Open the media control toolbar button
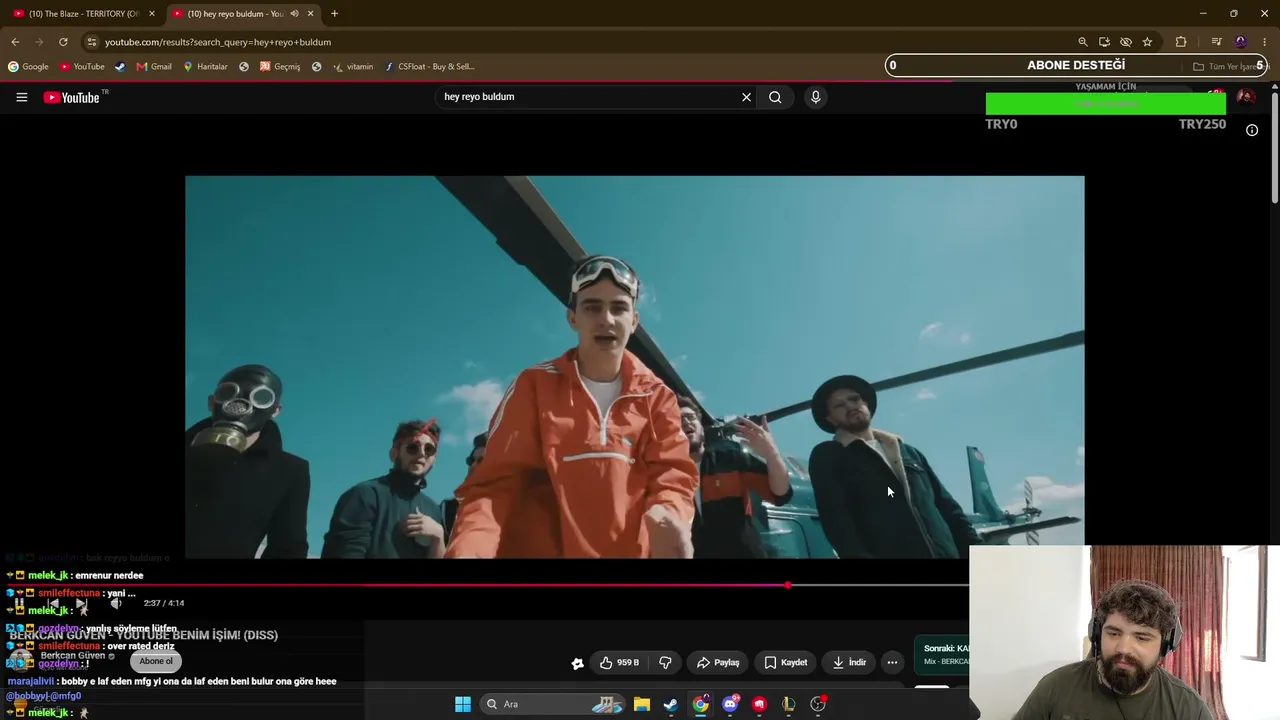This screenshot has height=720, width=1280. click(x=1216, y=42)
